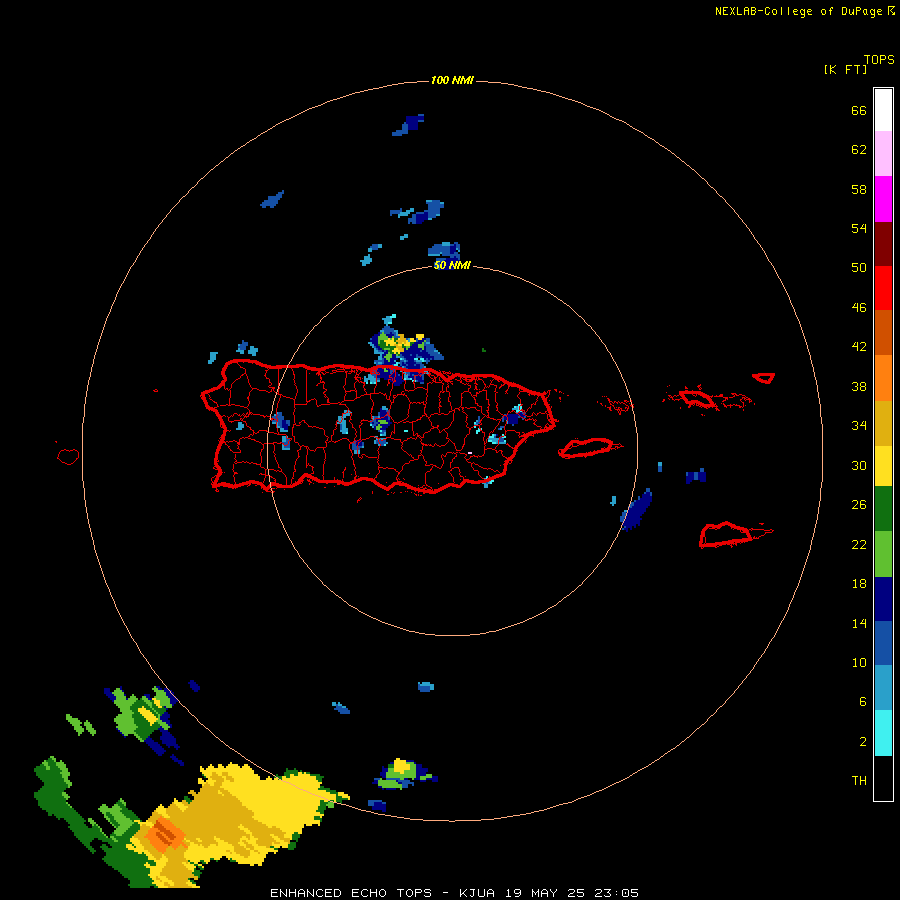Click legend value "50"
This screenshot has width=900, height=900.
(859, 268)
